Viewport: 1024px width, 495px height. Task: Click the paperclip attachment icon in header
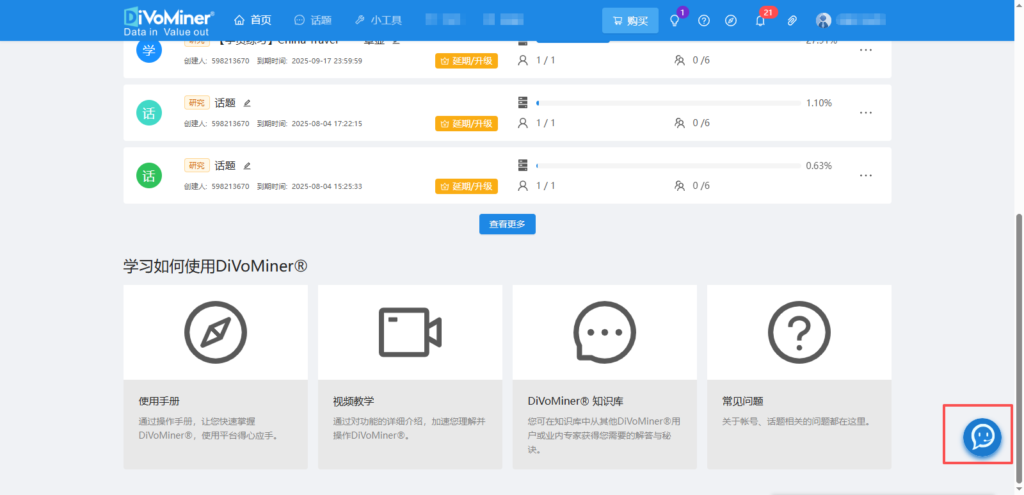click(792, 20)
